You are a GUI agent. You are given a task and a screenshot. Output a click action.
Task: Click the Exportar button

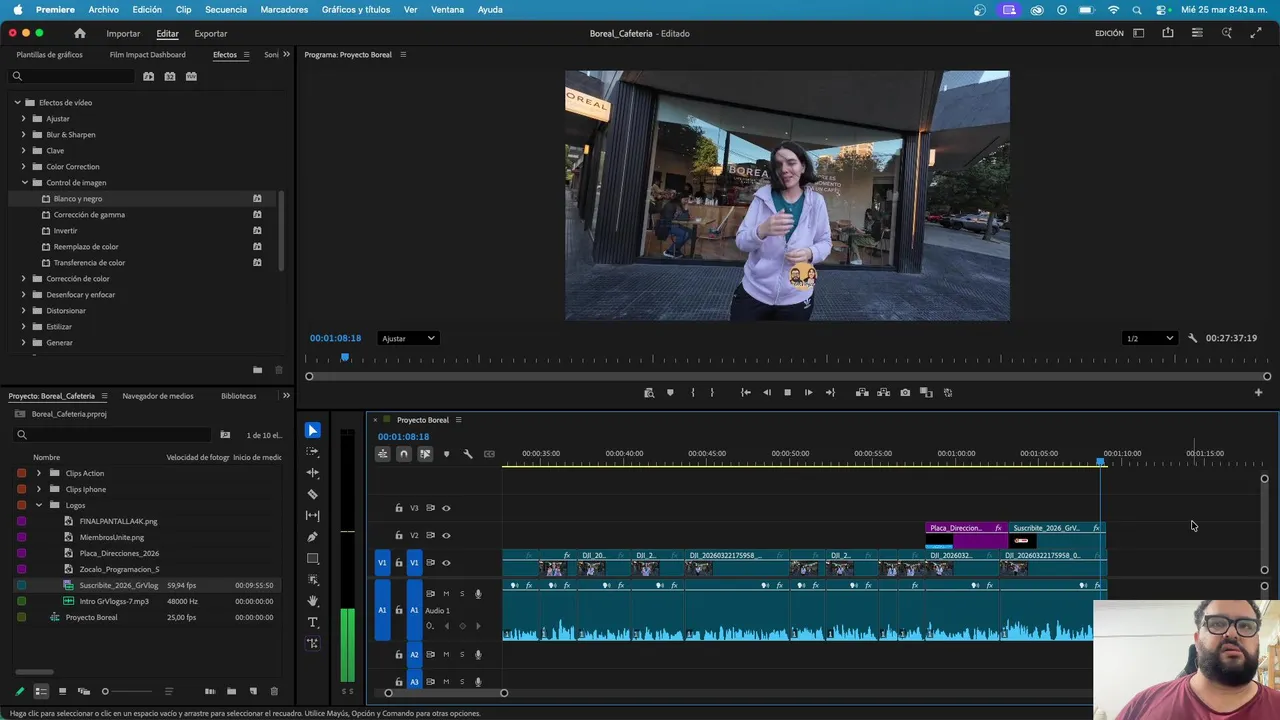tap(211, 33)
